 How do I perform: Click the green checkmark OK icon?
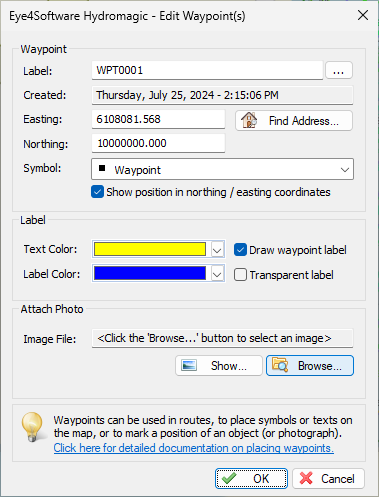(229, 478)
